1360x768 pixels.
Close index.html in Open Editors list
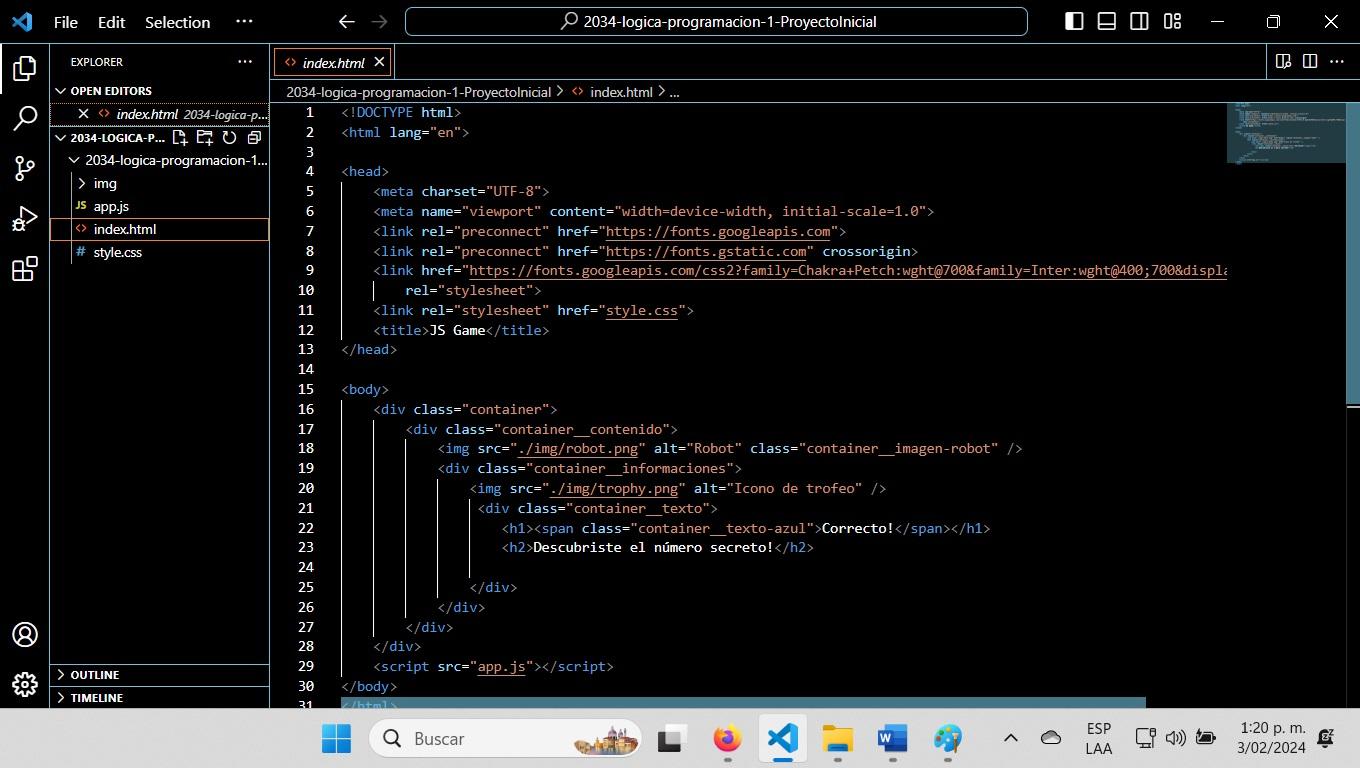click(x=83, y=114)
